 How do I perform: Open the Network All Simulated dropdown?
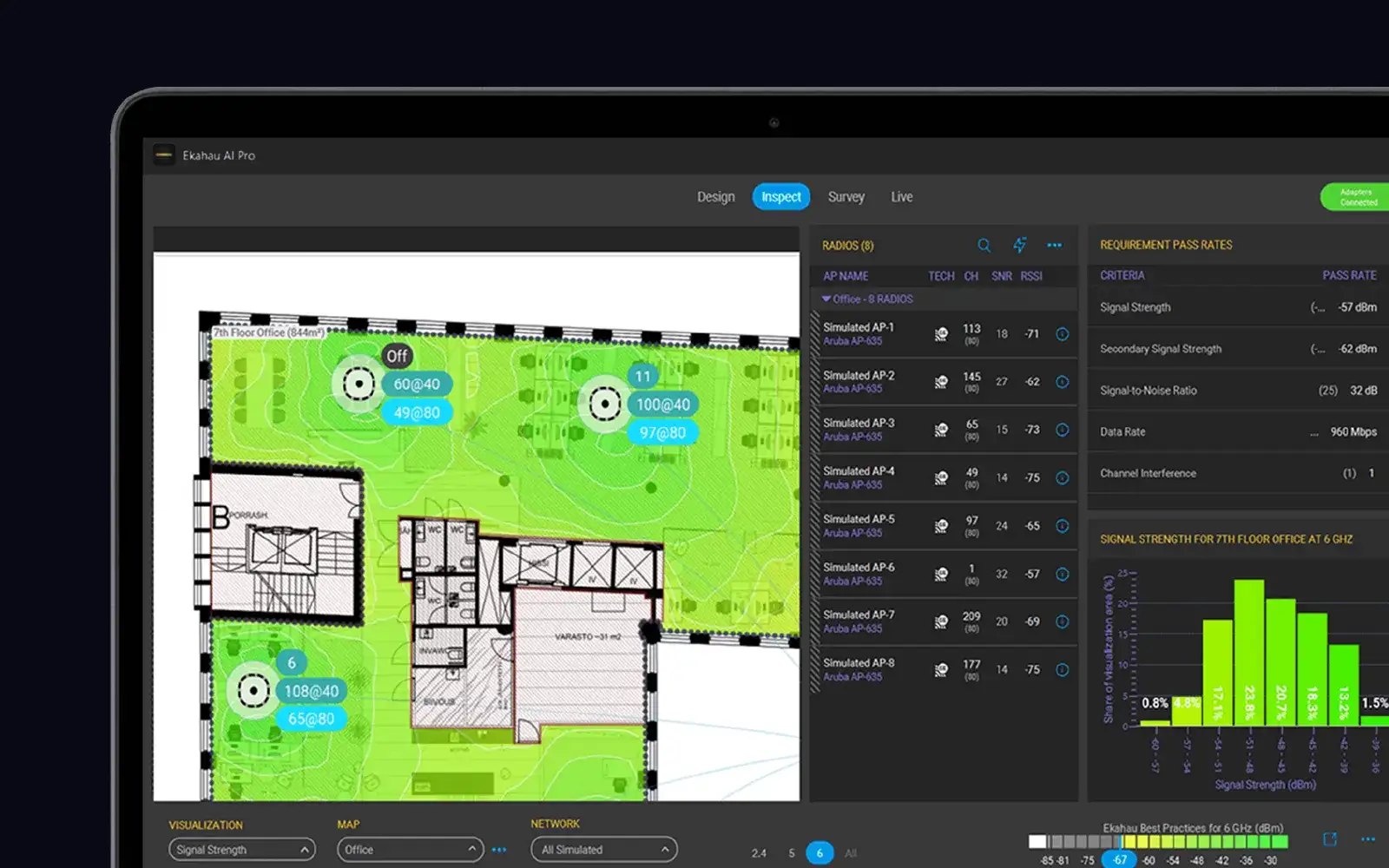pos(603,850)
